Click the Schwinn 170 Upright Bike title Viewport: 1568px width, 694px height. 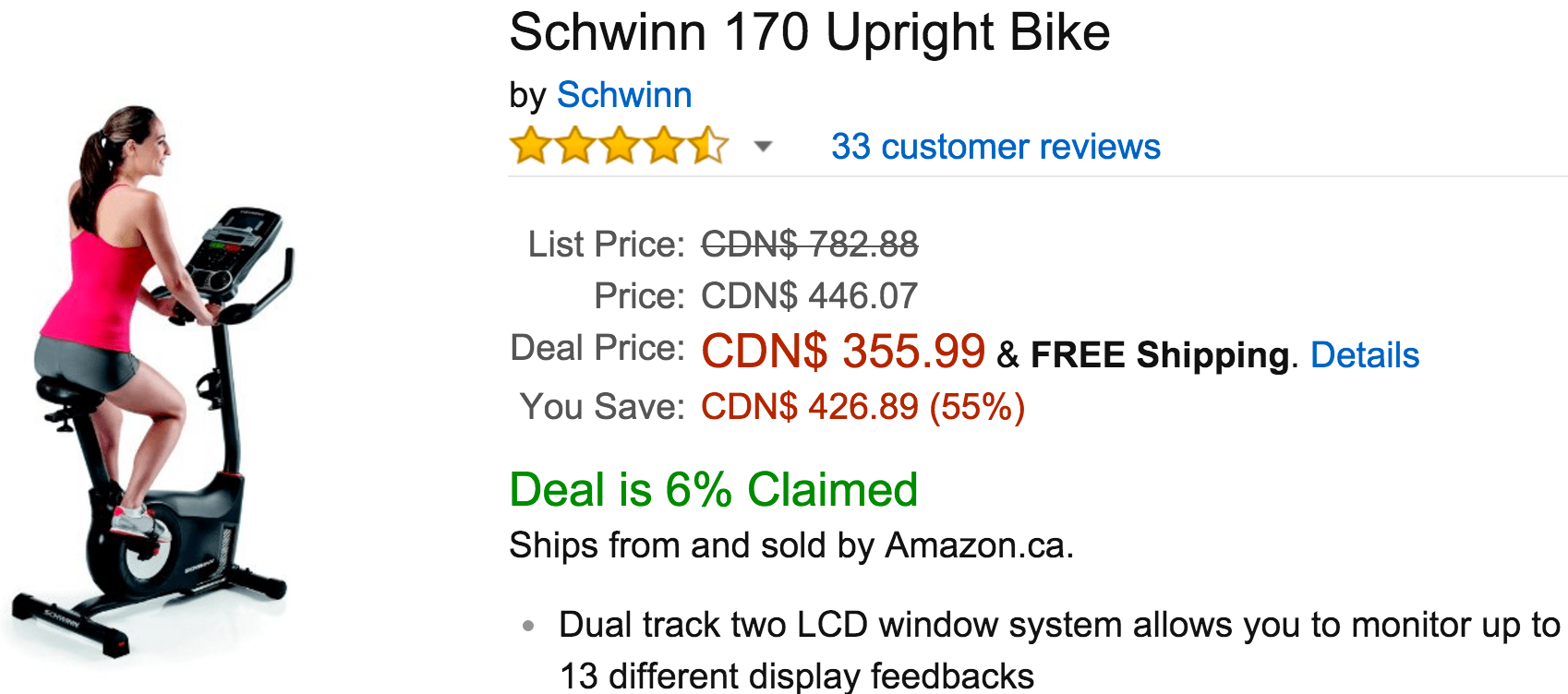pyautogui.click(x=809, y=32)
